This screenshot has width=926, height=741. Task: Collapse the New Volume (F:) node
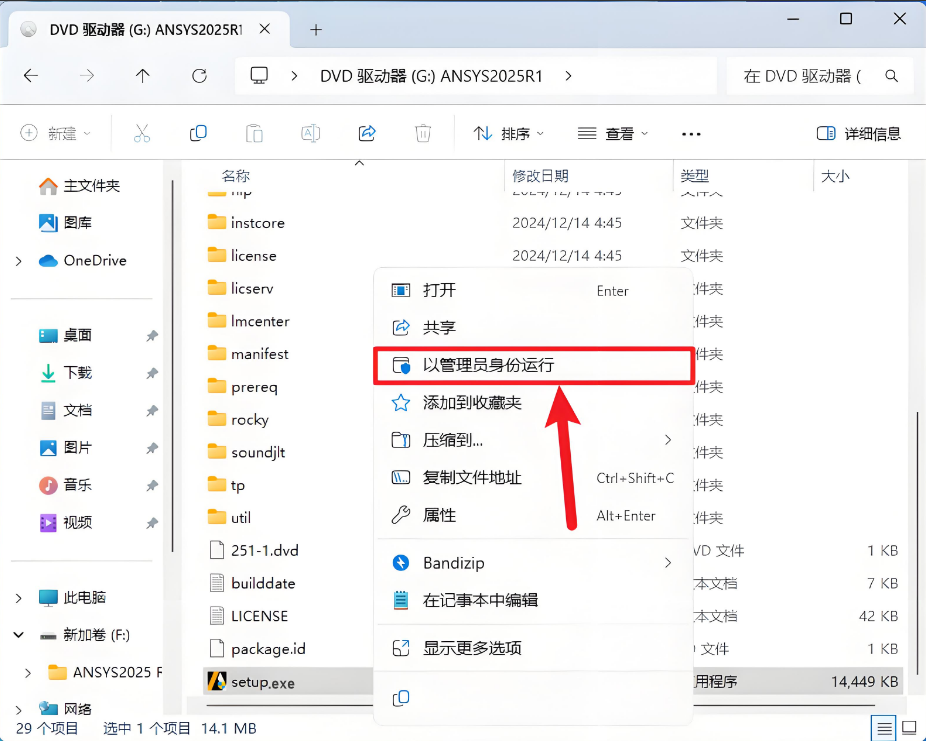pyautogui.click(x=19, y=635)
